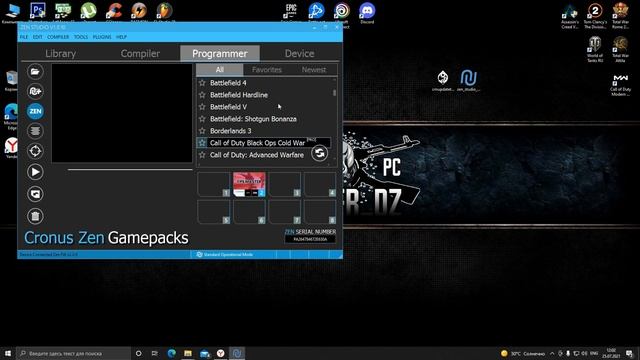Screen dimensions: 640x360
Task: Click memory slot 1
Action: pyautogui.click(x=214, y=184)
